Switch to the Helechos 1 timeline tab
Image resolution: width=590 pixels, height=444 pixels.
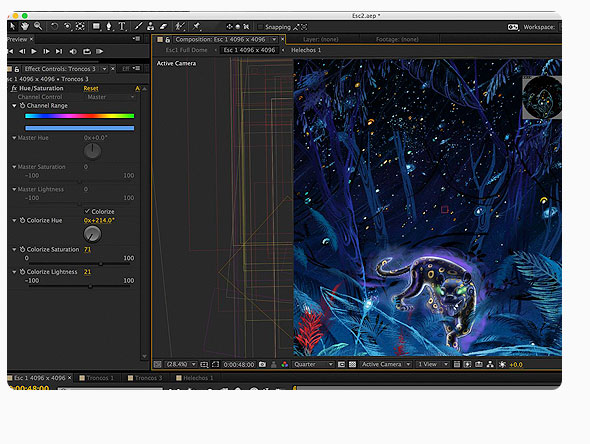tap(195, 378)
